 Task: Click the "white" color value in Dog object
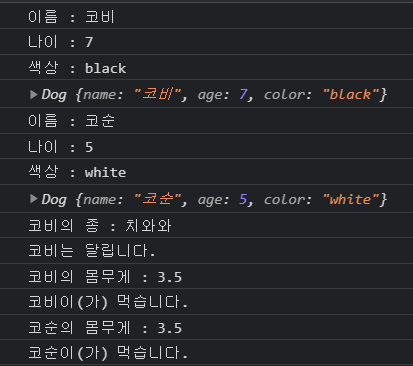pyautogui.click(x=351, y=199)
